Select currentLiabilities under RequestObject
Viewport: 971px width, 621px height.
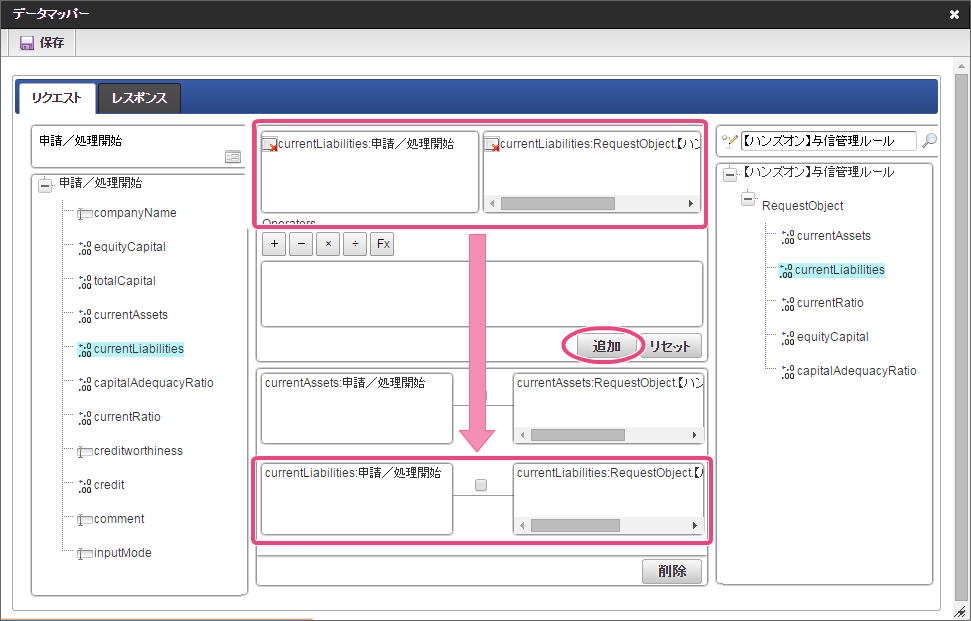(840, 270)
